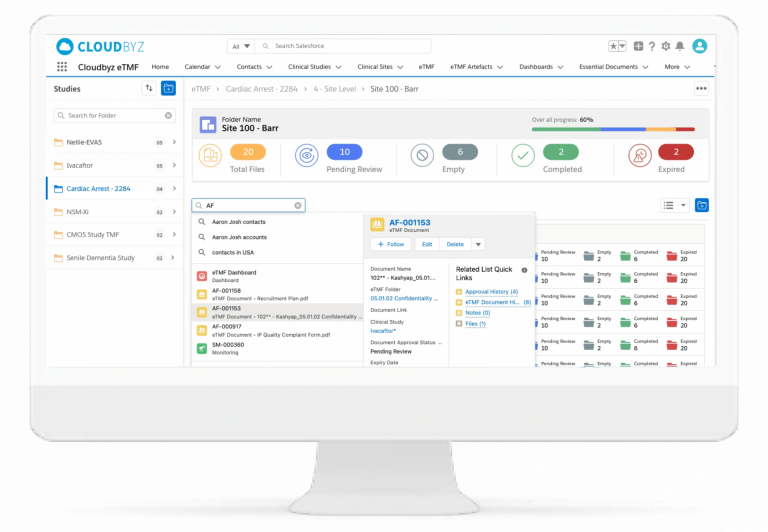
Task: Open the App Launcher grid icon
Action: [62, 67]
